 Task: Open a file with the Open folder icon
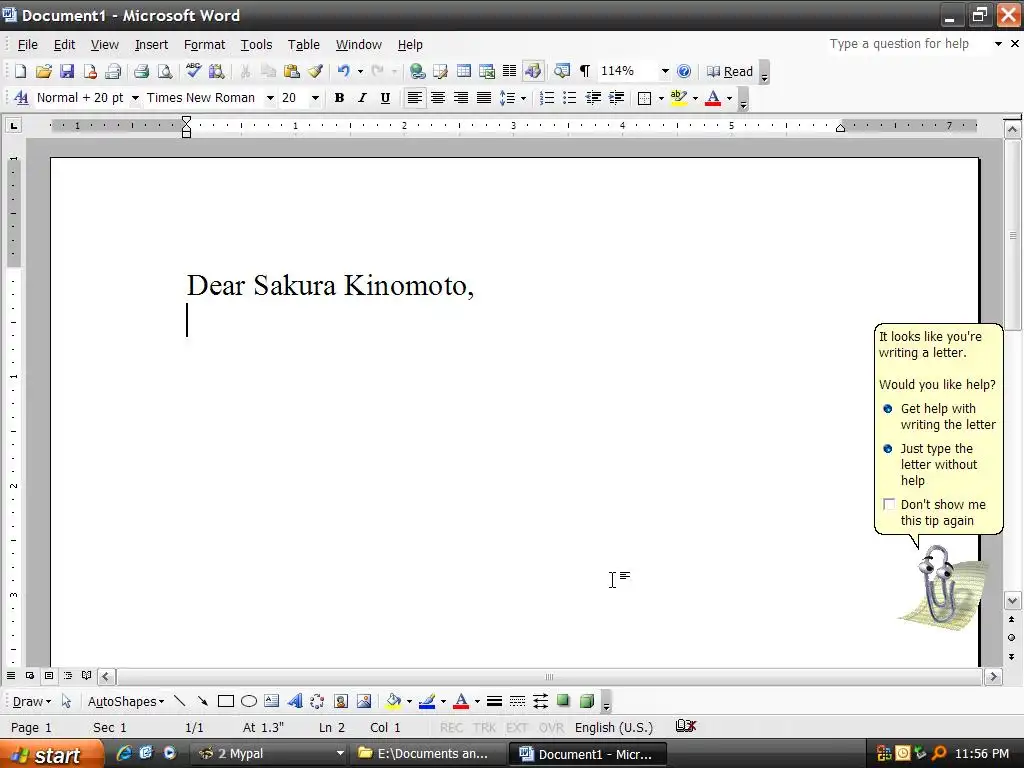pyautogui.click(x=44, y=71)
